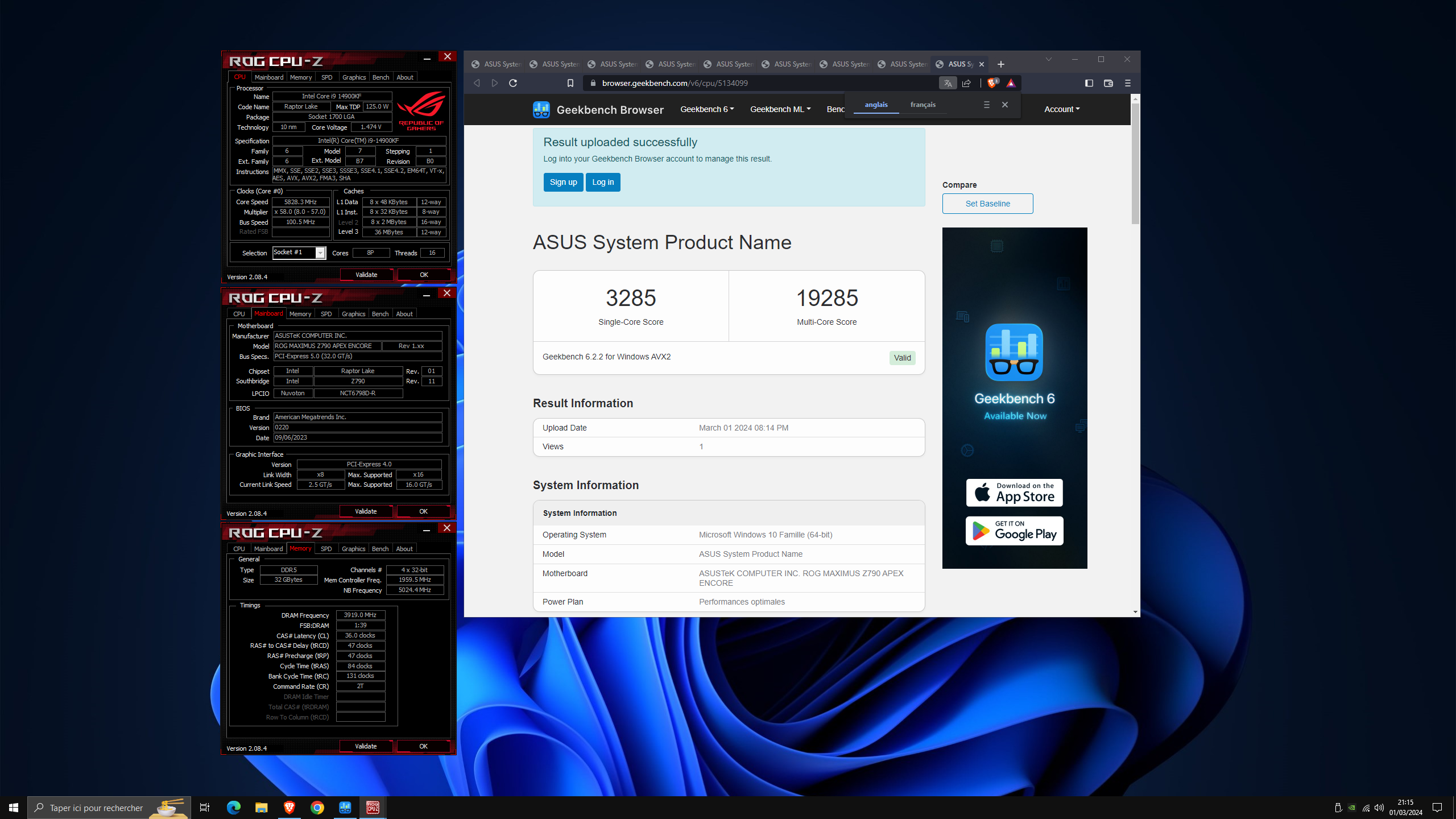
Task: Expand the Geekbench ML menu
Action: coord(780,109)
